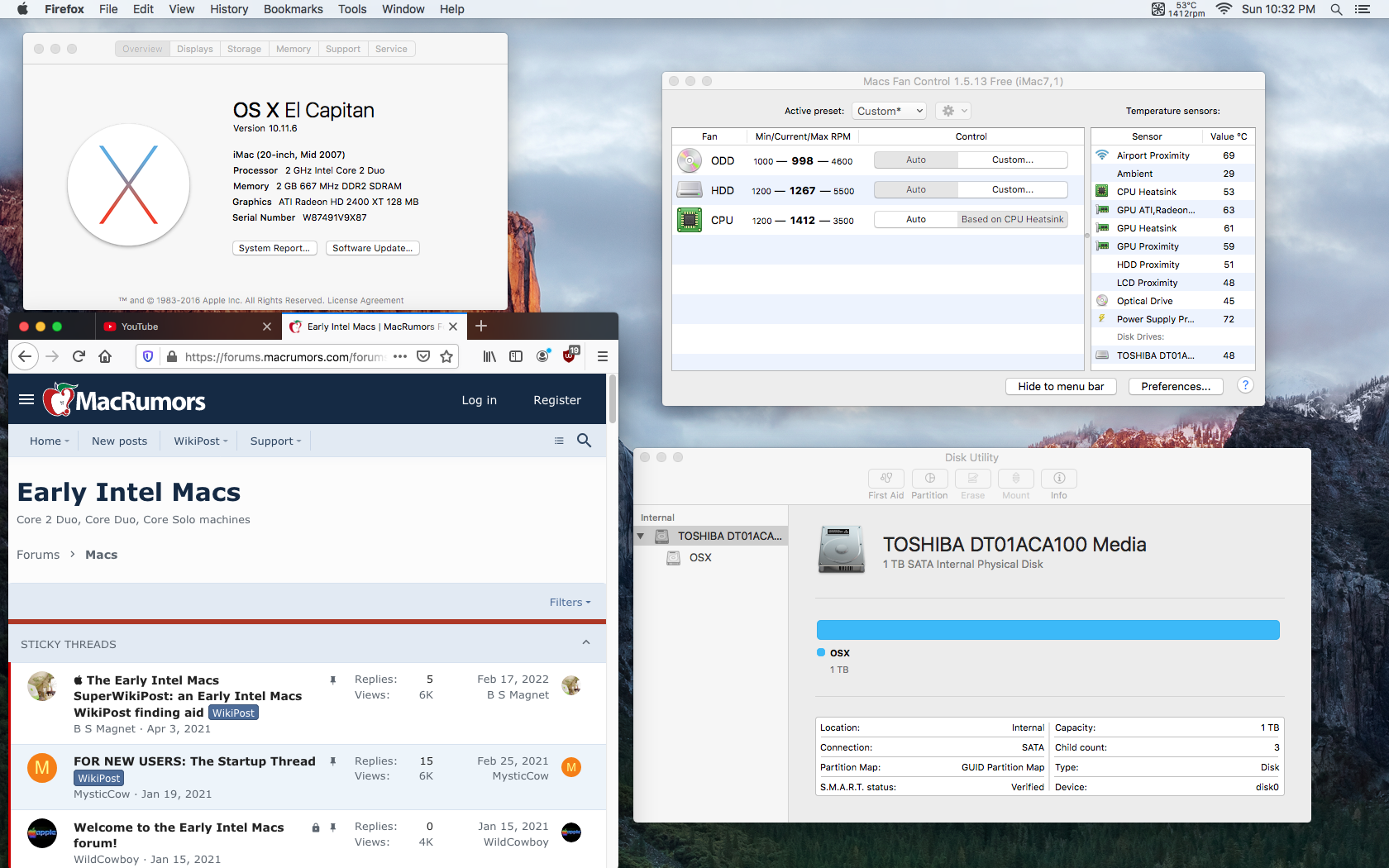Open Firefox Bookmarks menu
The height and width of the screenshot is (868, 1389).
coord(294,9)
